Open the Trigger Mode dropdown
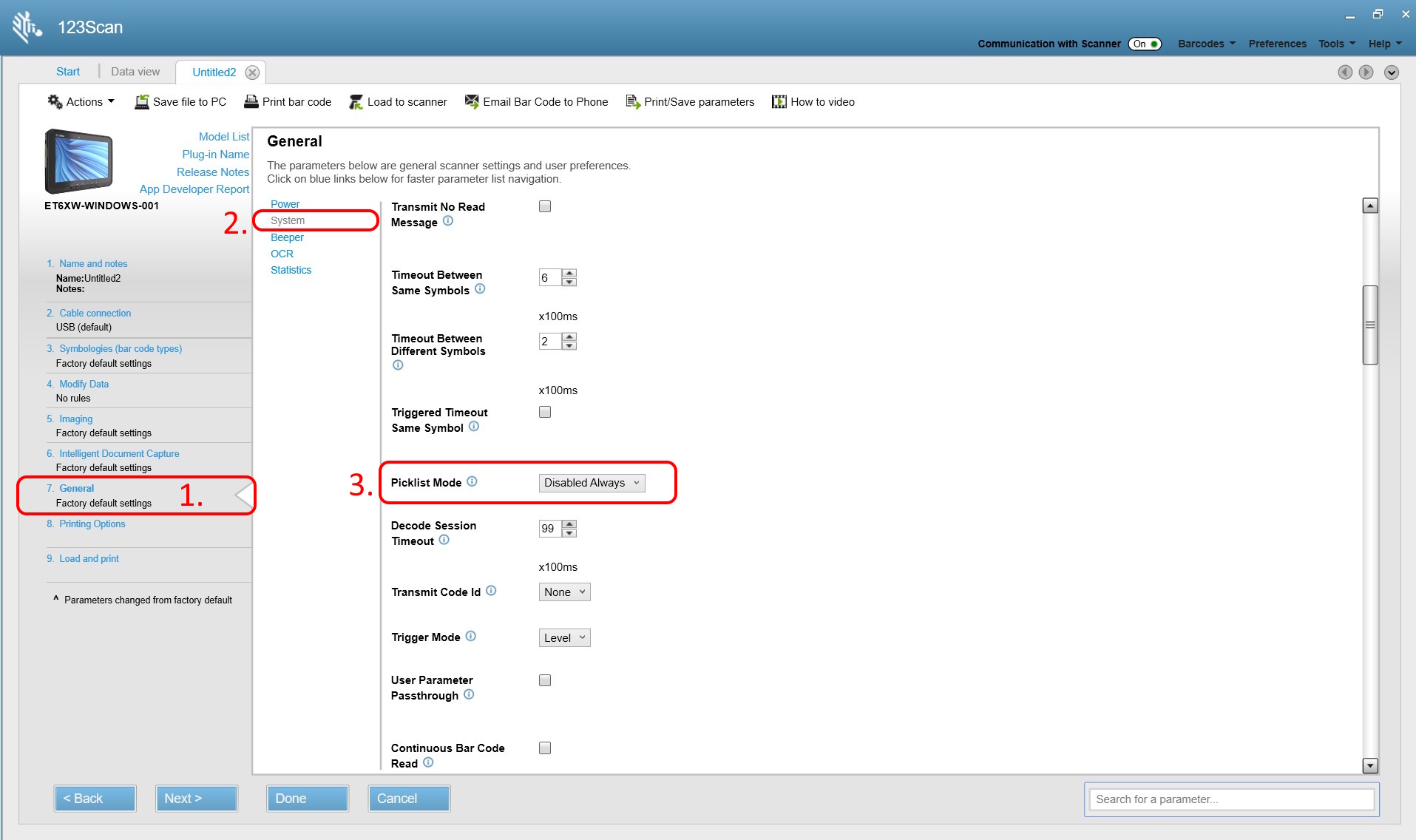Viewport: 1416px width, 840px height. coord(564,638)
